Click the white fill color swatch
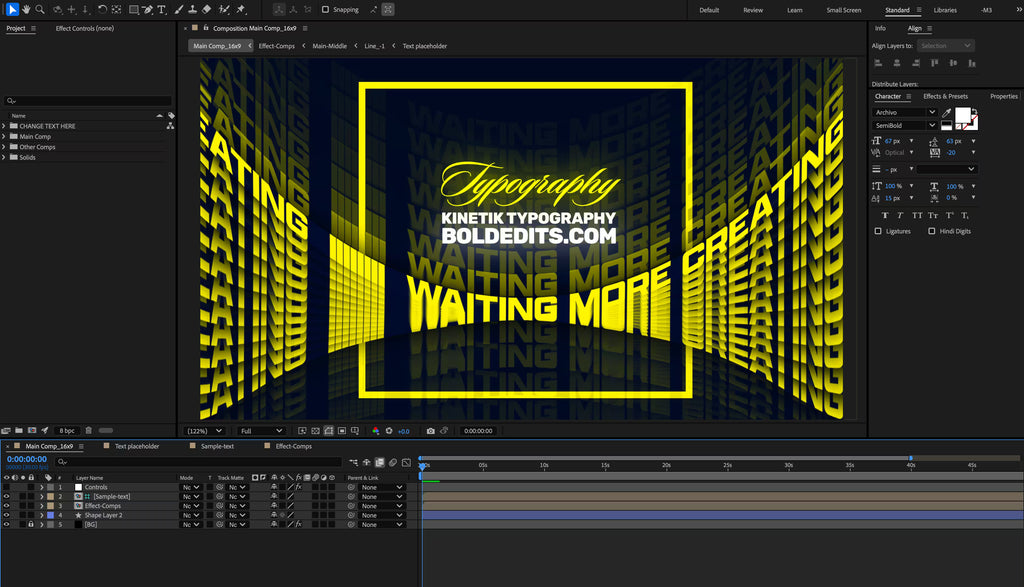This screenshot has width=1024, height=587. pyautogui.click(x=965, y=116)
